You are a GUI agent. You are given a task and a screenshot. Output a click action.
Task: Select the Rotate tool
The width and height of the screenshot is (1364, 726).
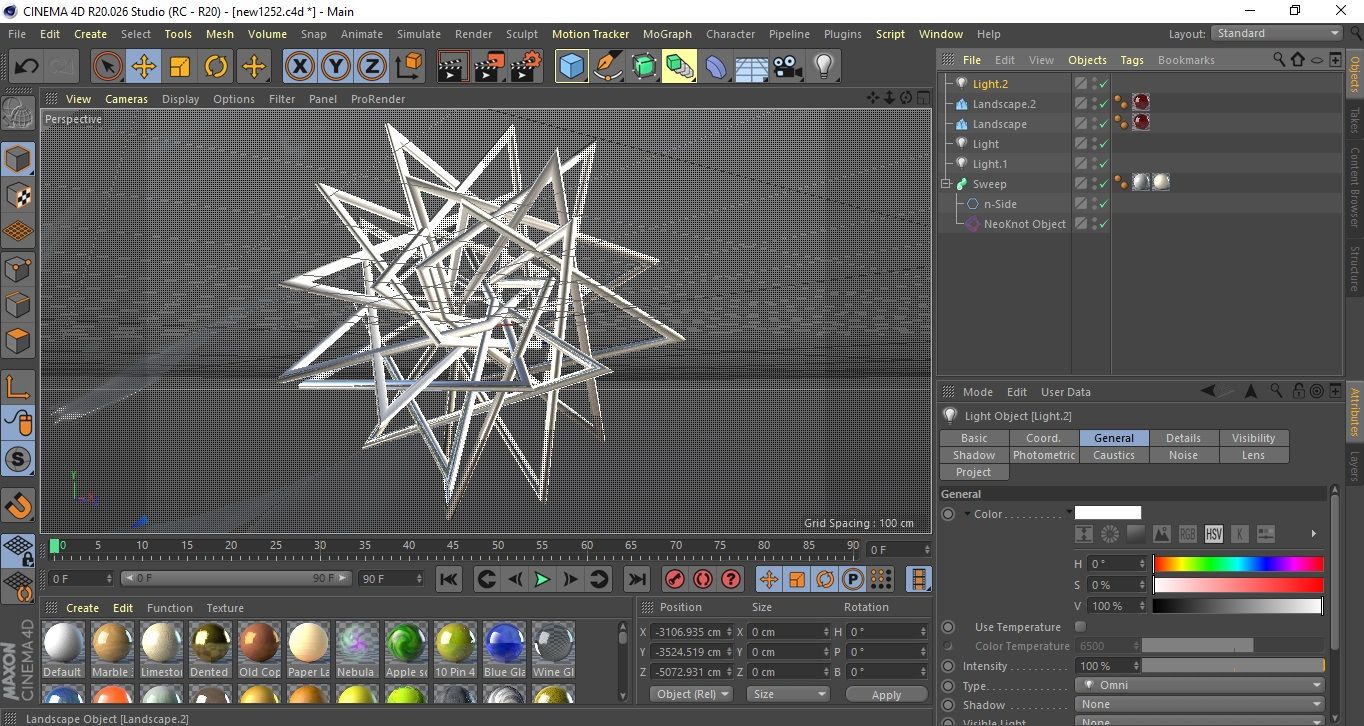(x=216, y=67)
